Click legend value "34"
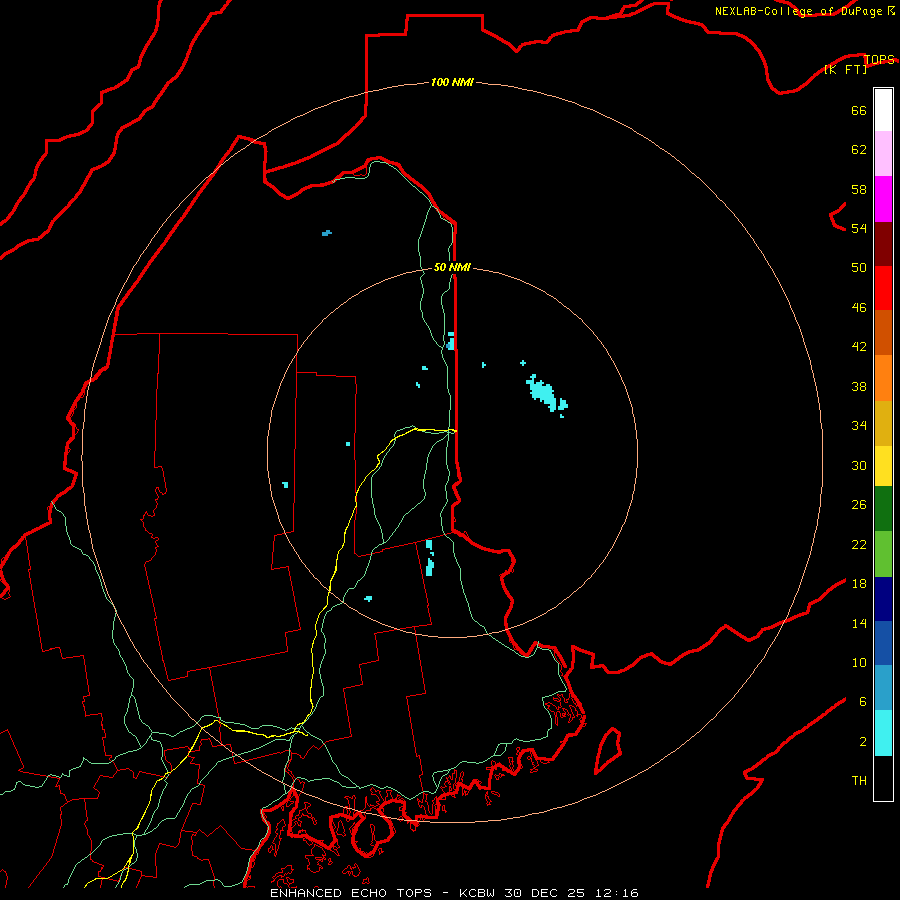 859,426
